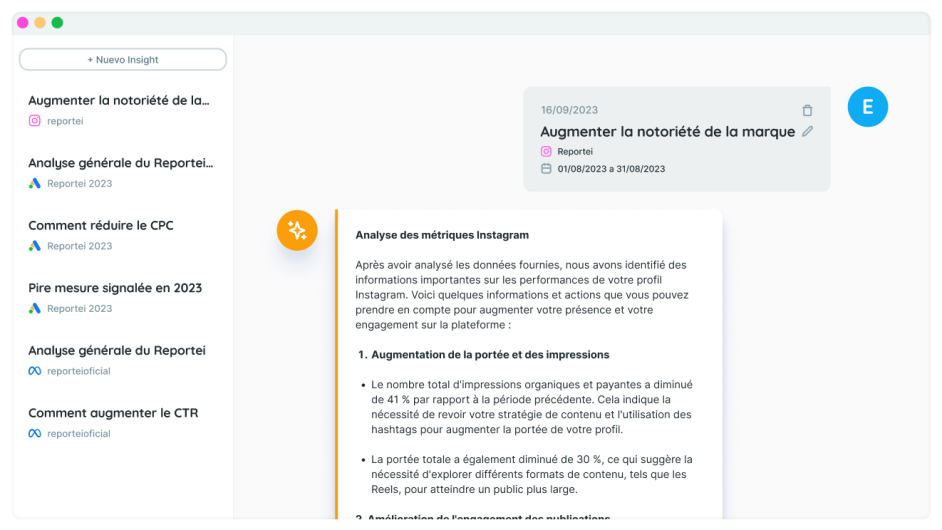Click bullet about impressions diminishing 41 %
This screenshot has width=942, height=530.
[x=532, y=407]
